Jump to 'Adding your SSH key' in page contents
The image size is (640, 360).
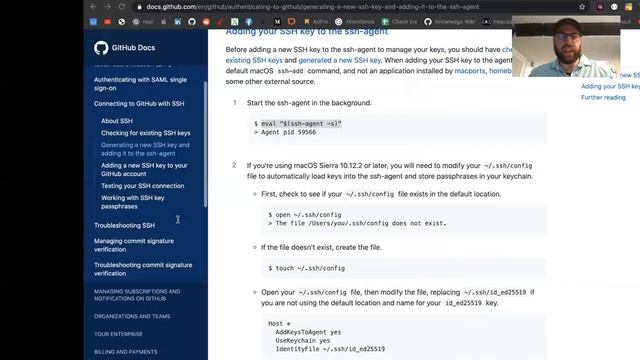610,86
